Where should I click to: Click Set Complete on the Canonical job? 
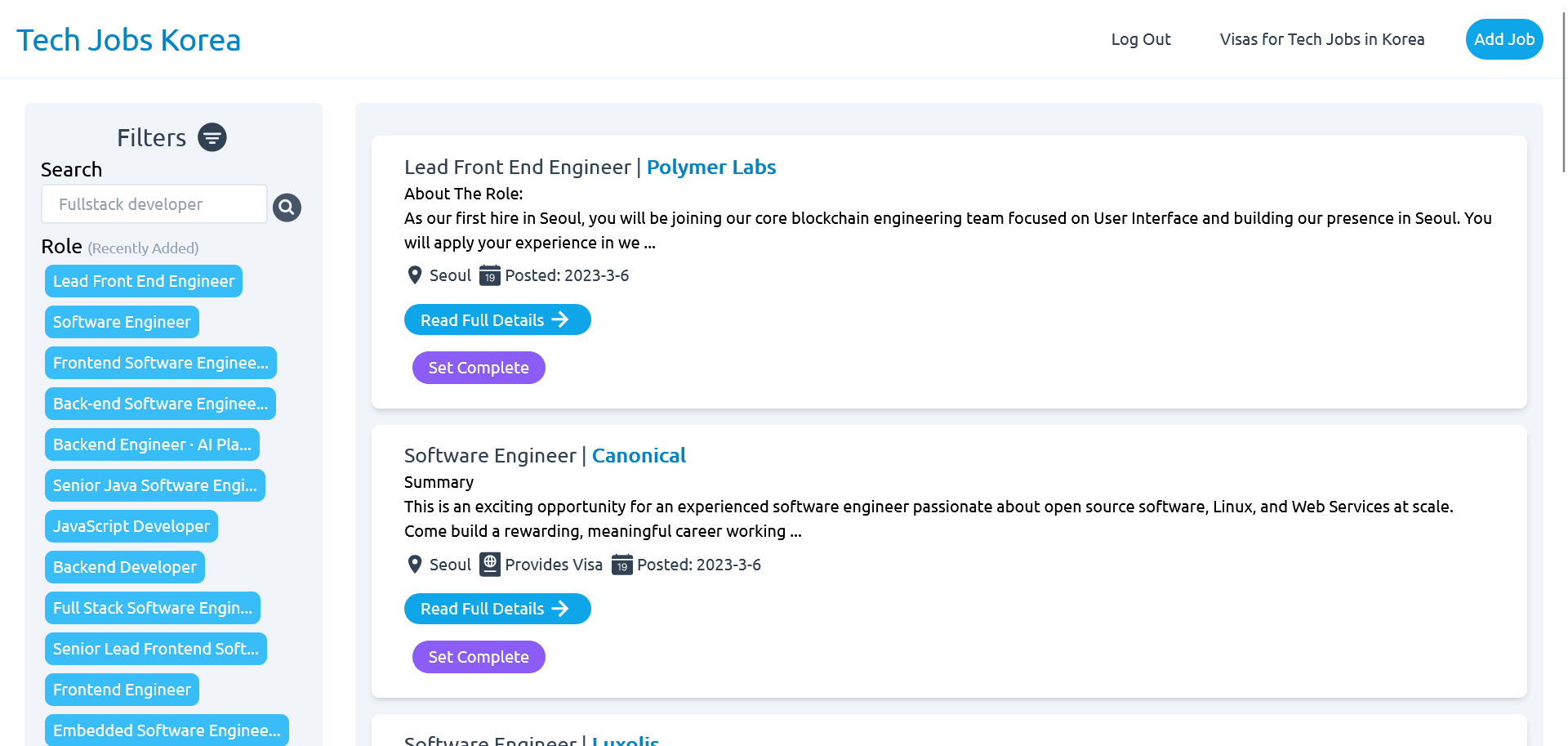(x=478, y=657)
